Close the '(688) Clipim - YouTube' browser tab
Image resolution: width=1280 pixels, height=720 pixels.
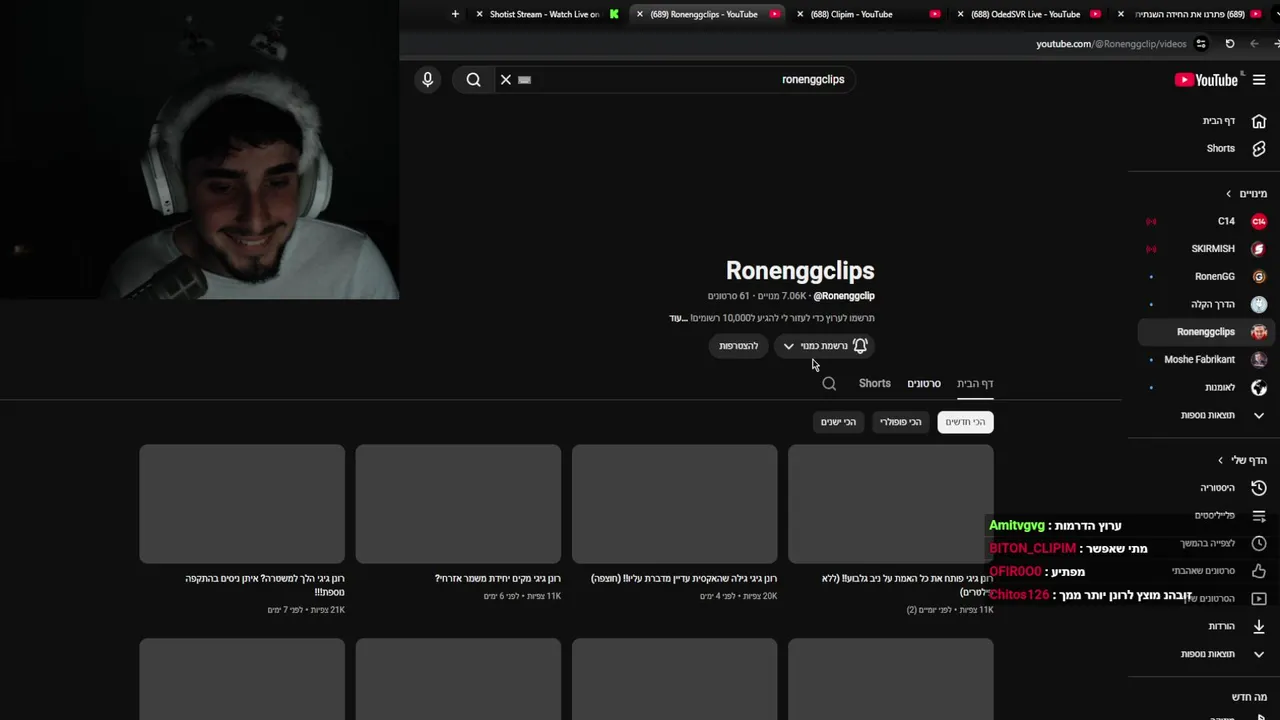click(799, 14)
